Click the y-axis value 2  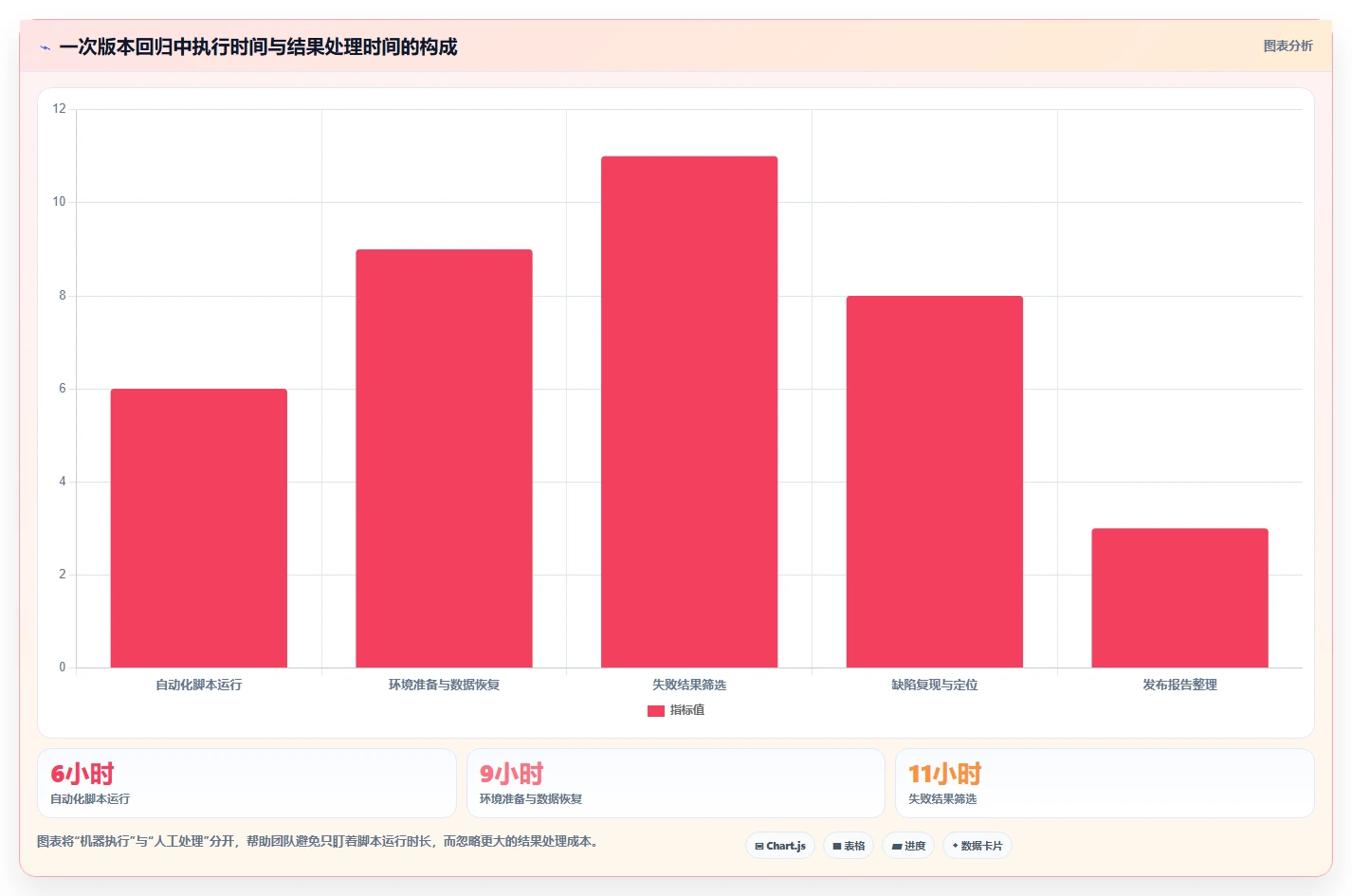tap(63, 575)
